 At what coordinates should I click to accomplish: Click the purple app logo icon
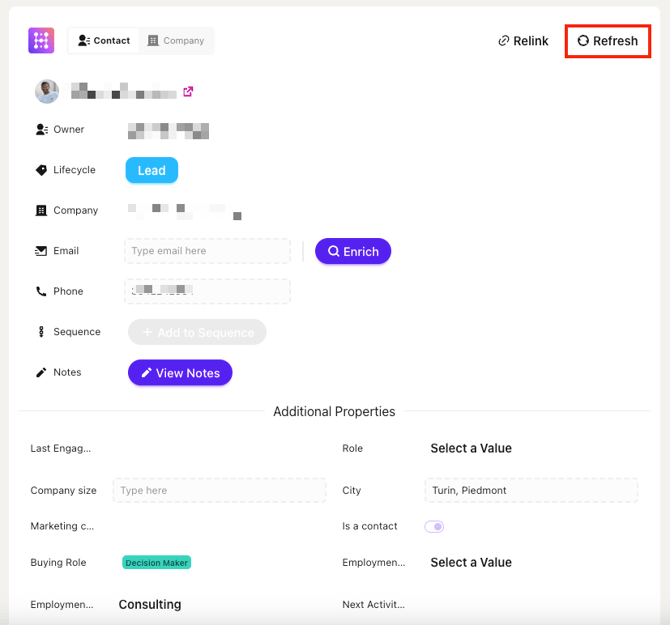tap(41, 41)
